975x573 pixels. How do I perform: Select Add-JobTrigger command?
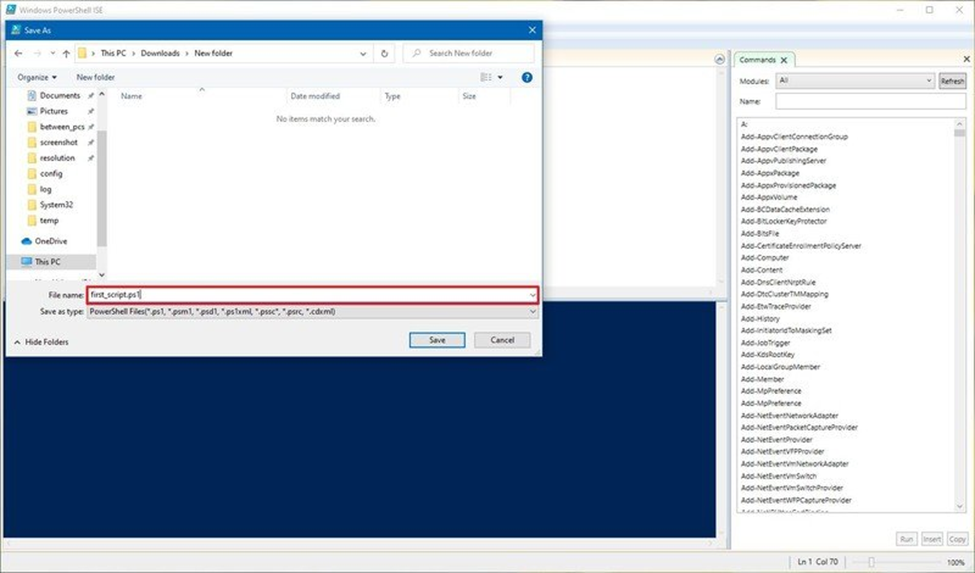[x=765, y=342]
